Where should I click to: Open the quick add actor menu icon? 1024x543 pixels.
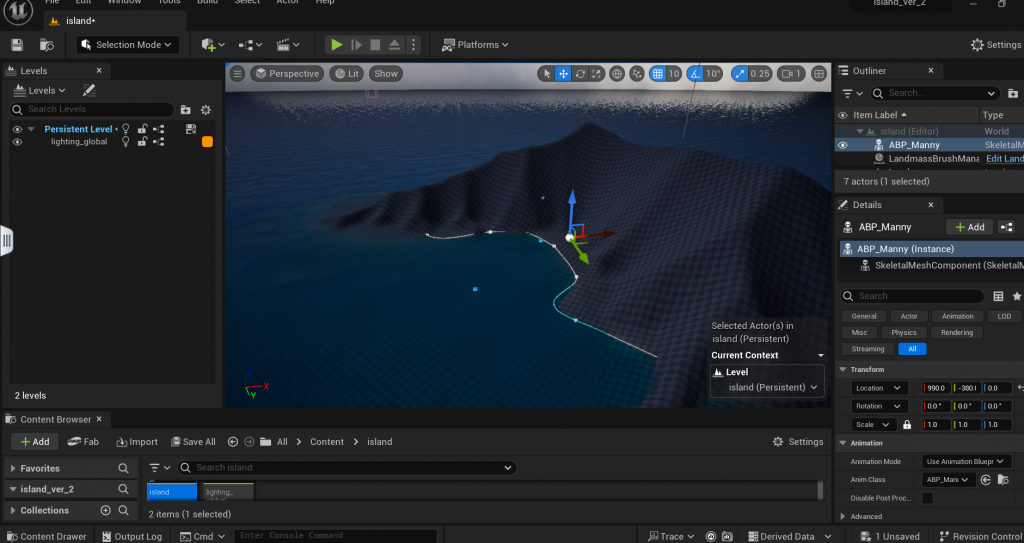click(213, 44)
